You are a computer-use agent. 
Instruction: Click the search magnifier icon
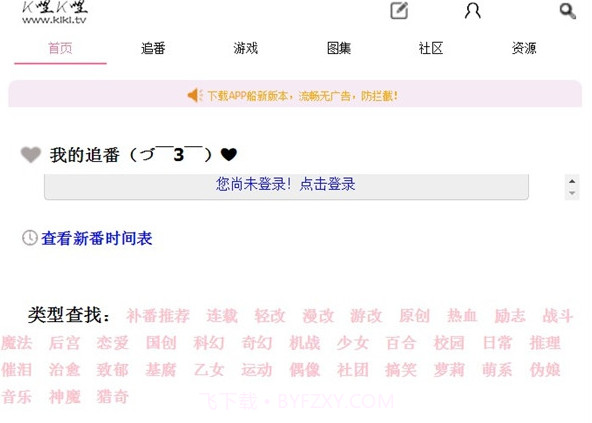point(567,11)
